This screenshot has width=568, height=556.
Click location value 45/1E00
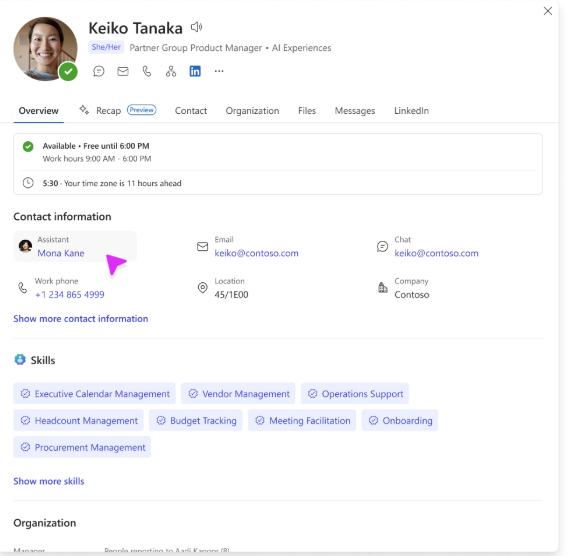click(x=231, y=295)
